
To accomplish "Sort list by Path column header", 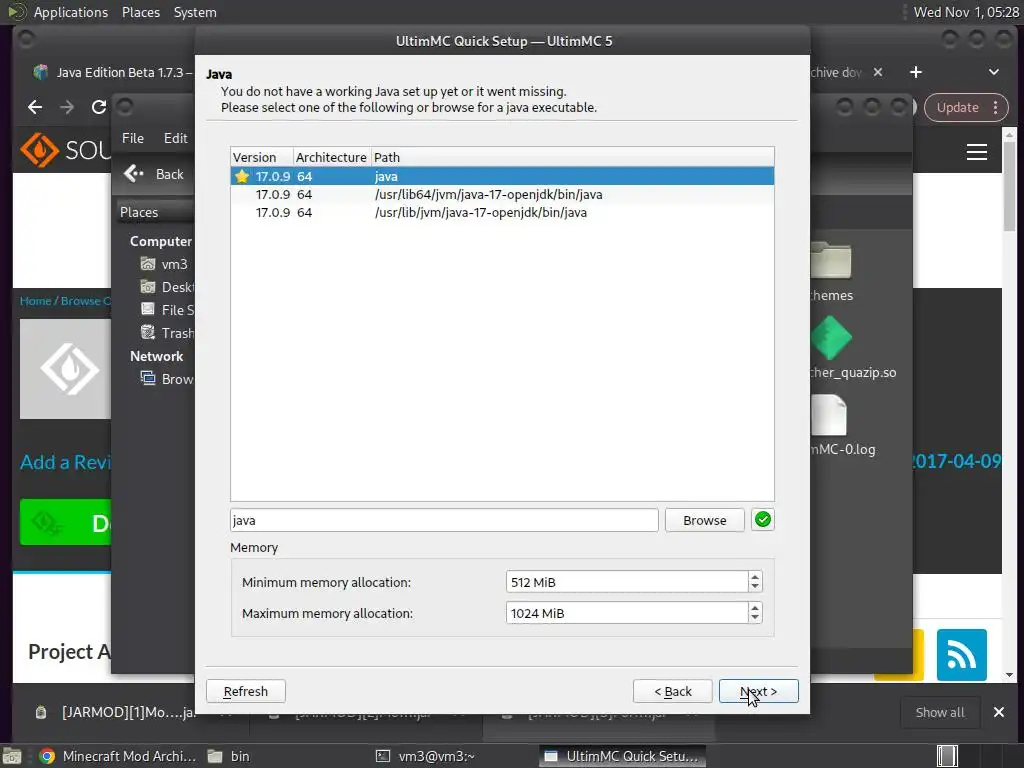I will (572, 157).
